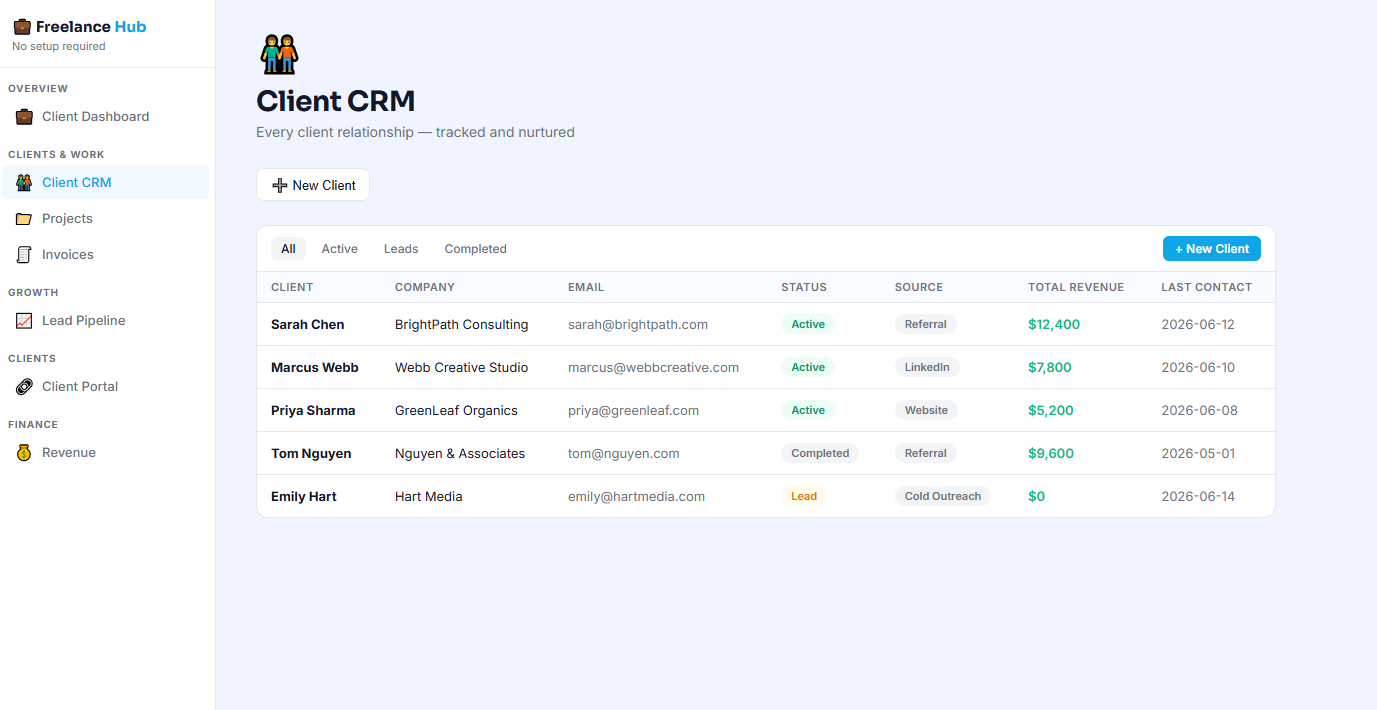
Task: Click the plus icon on white New Client button
Action: [x=280, y=185]
